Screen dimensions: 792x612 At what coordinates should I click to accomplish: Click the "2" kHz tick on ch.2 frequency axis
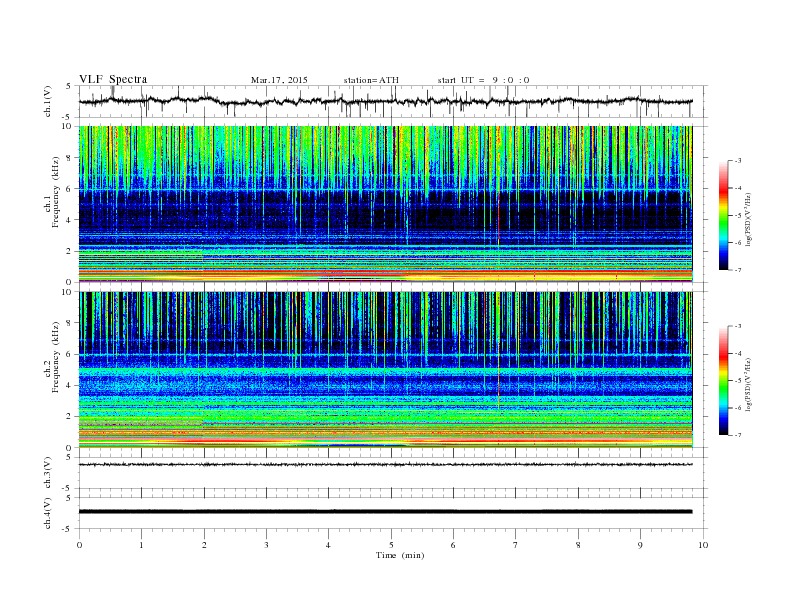pos(69,417)
